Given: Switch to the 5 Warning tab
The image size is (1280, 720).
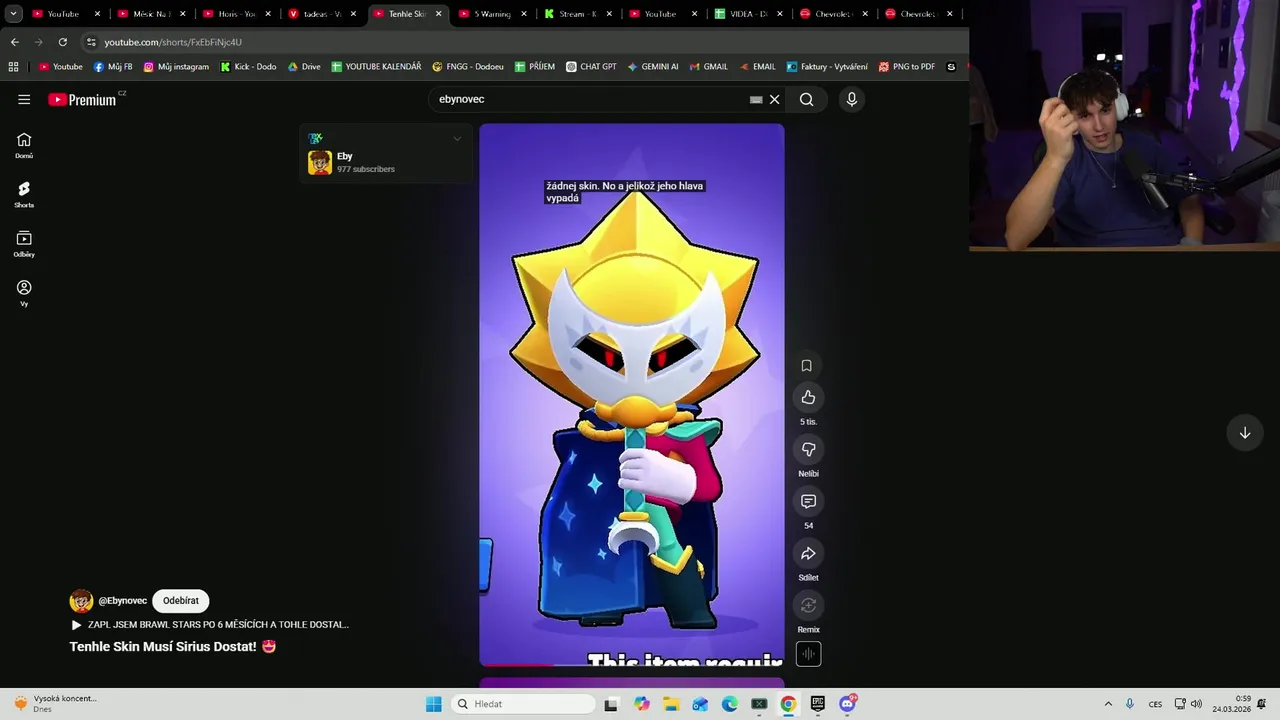Looking at the screenshot, I should tap(493, 14).
